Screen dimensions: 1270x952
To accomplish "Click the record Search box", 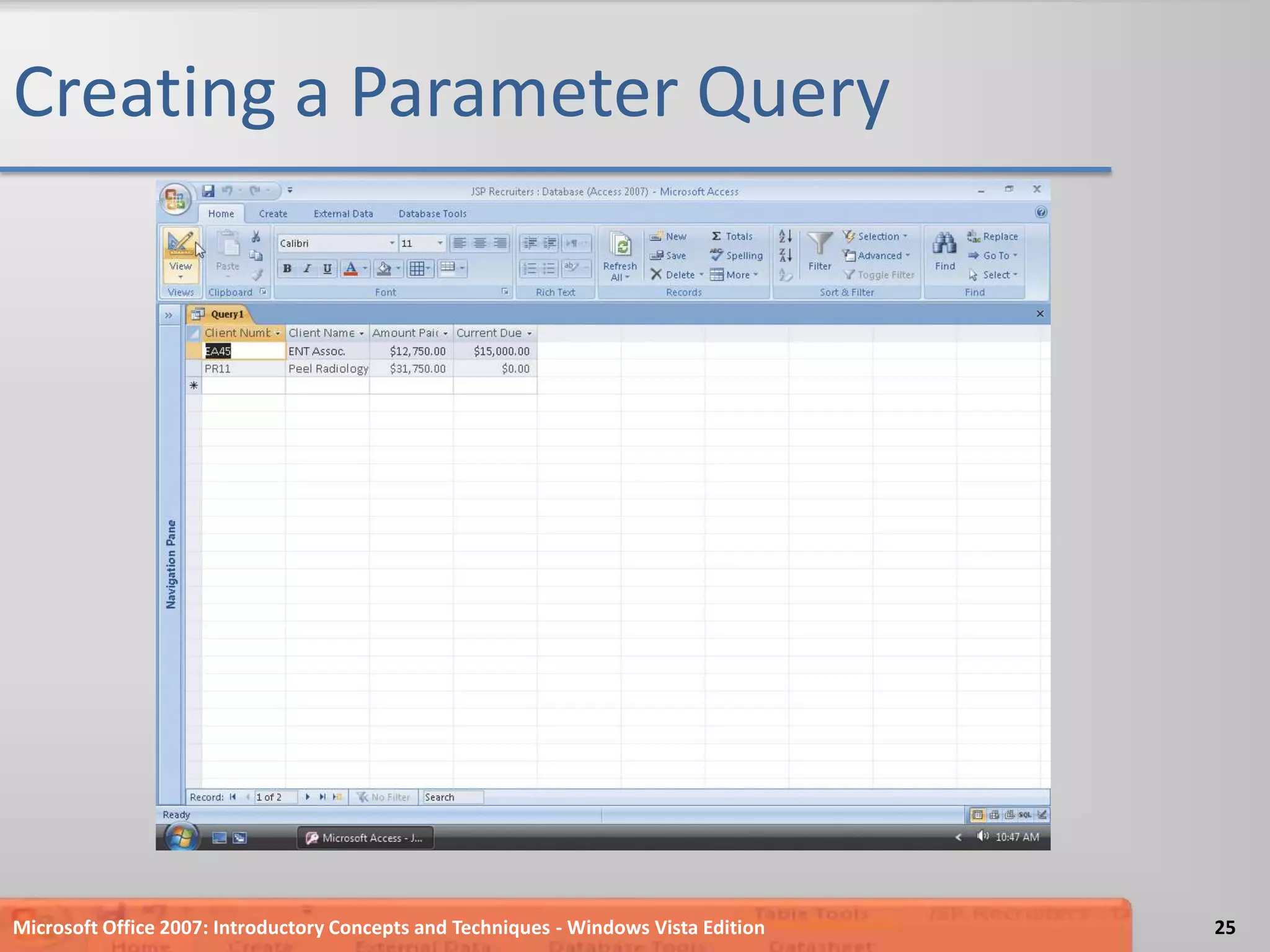I will coord(453,797).
